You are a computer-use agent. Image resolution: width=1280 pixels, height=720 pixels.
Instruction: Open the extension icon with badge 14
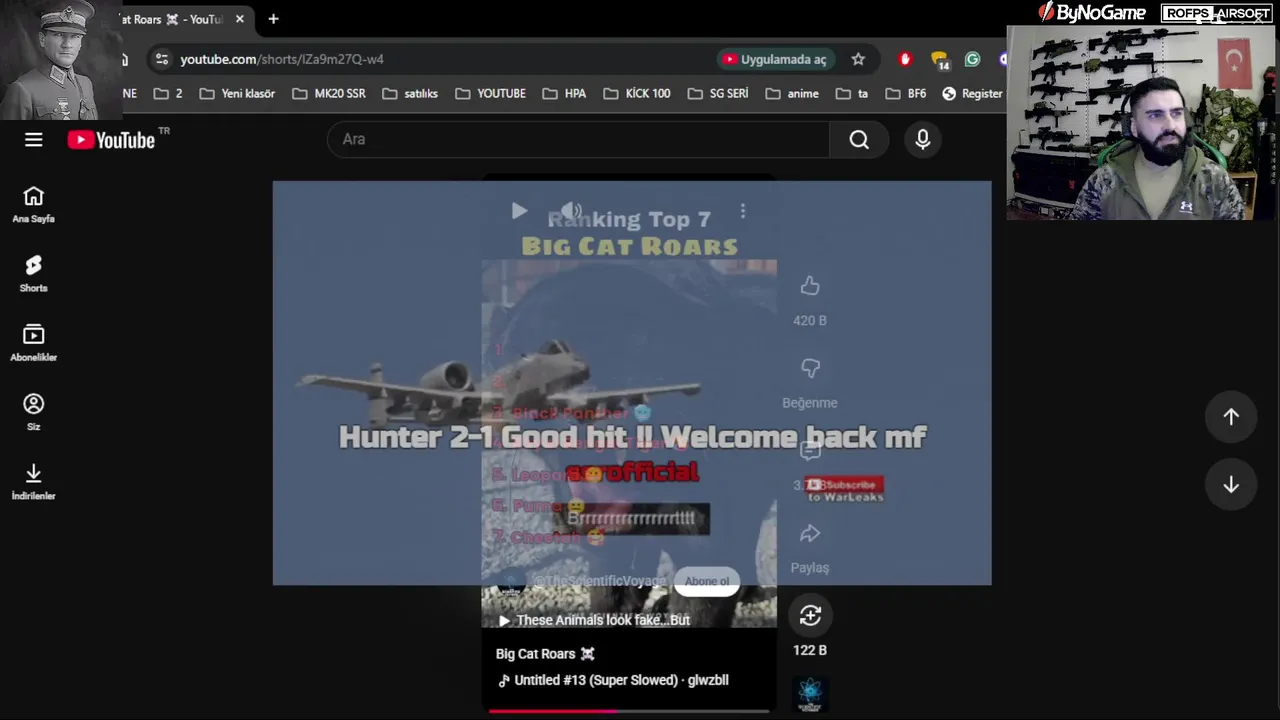[x=939, y=60]
